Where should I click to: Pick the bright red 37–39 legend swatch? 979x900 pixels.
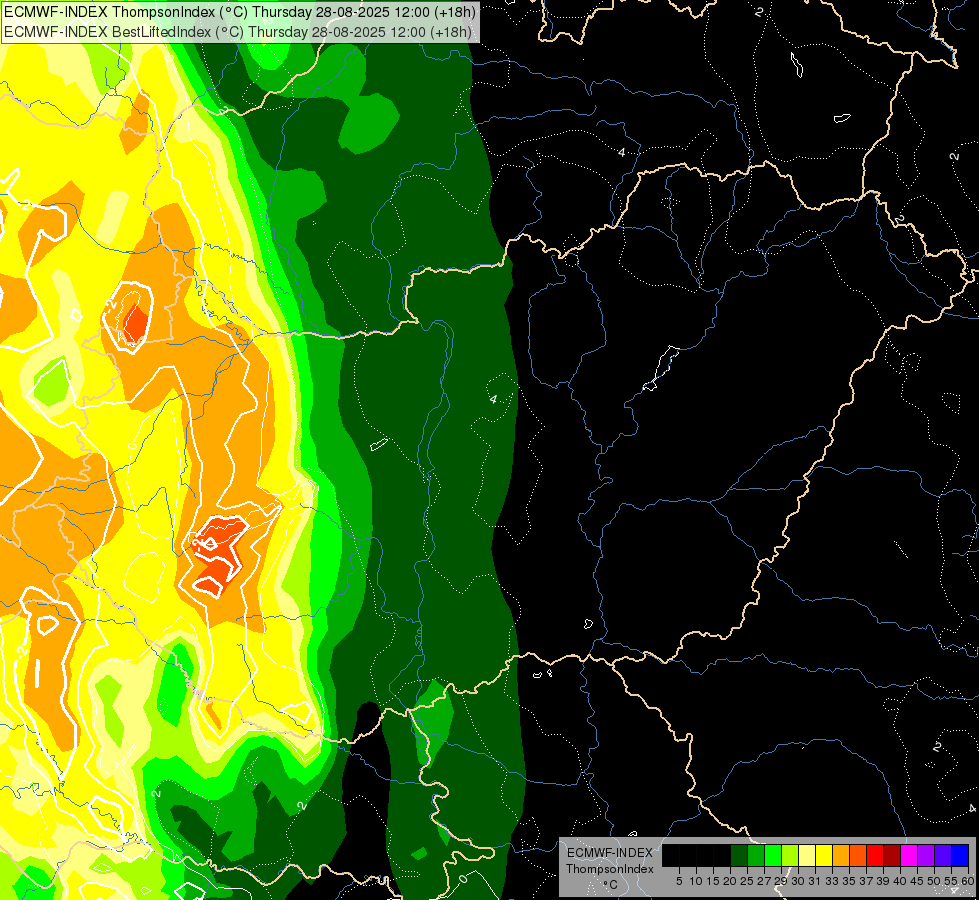pyautogui.click(x=875, y=855)
